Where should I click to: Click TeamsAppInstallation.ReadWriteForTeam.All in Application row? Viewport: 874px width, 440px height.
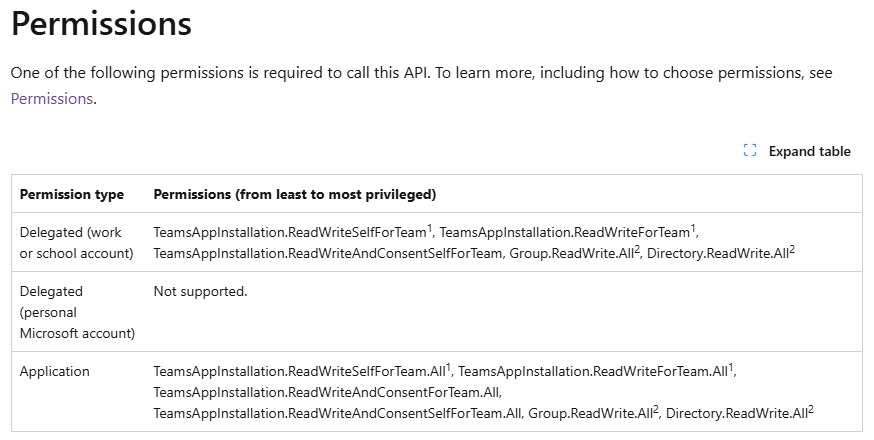tap(593, 371)
